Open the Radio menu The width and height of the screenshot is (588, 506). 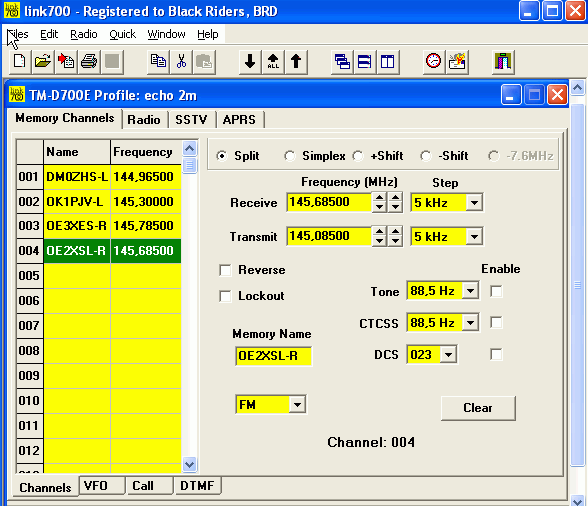coord(84,34)
